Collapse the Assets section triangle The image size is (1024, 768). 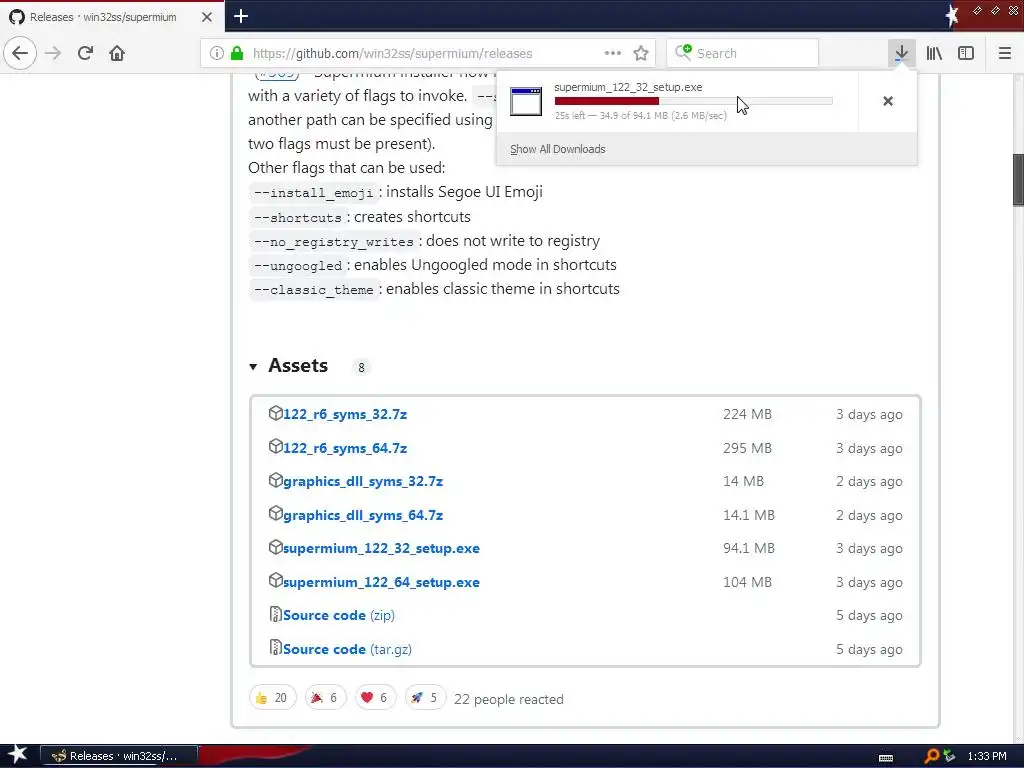[253, 367]
